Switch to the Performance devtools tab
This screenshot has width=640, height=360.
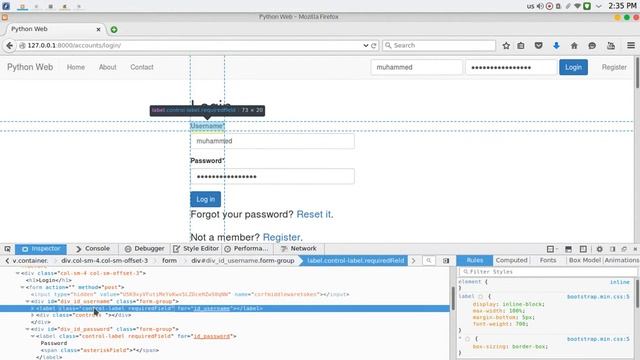(x=246, y=249)
